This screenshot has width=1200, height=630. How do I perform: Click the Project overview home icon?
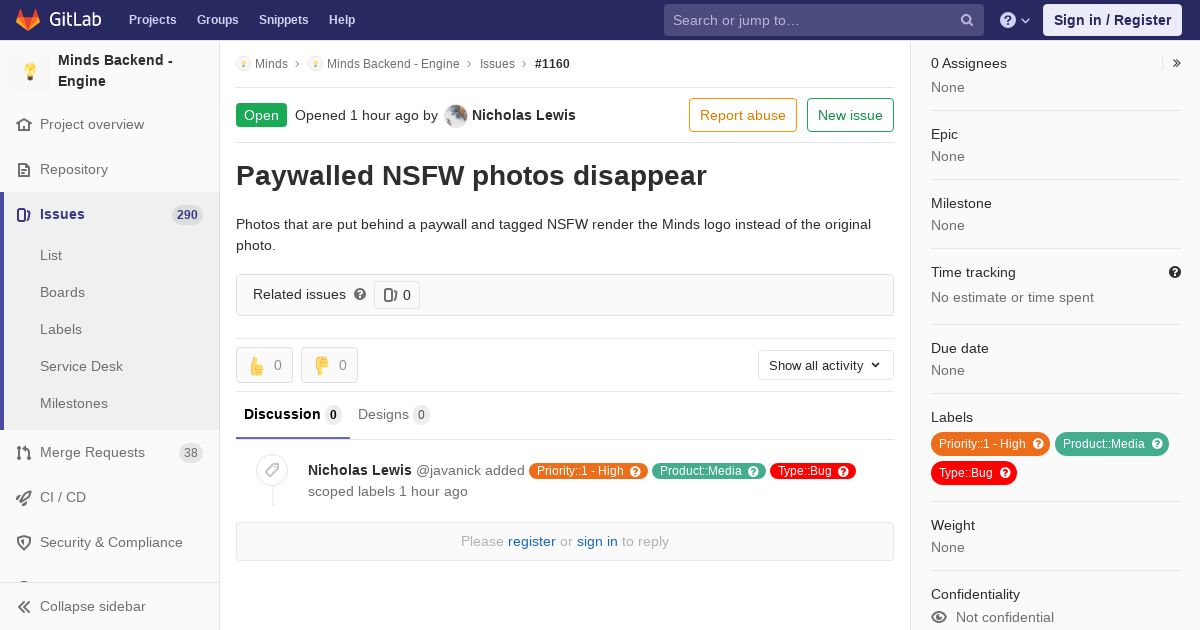pyautogui.click(x=24, y=125)
